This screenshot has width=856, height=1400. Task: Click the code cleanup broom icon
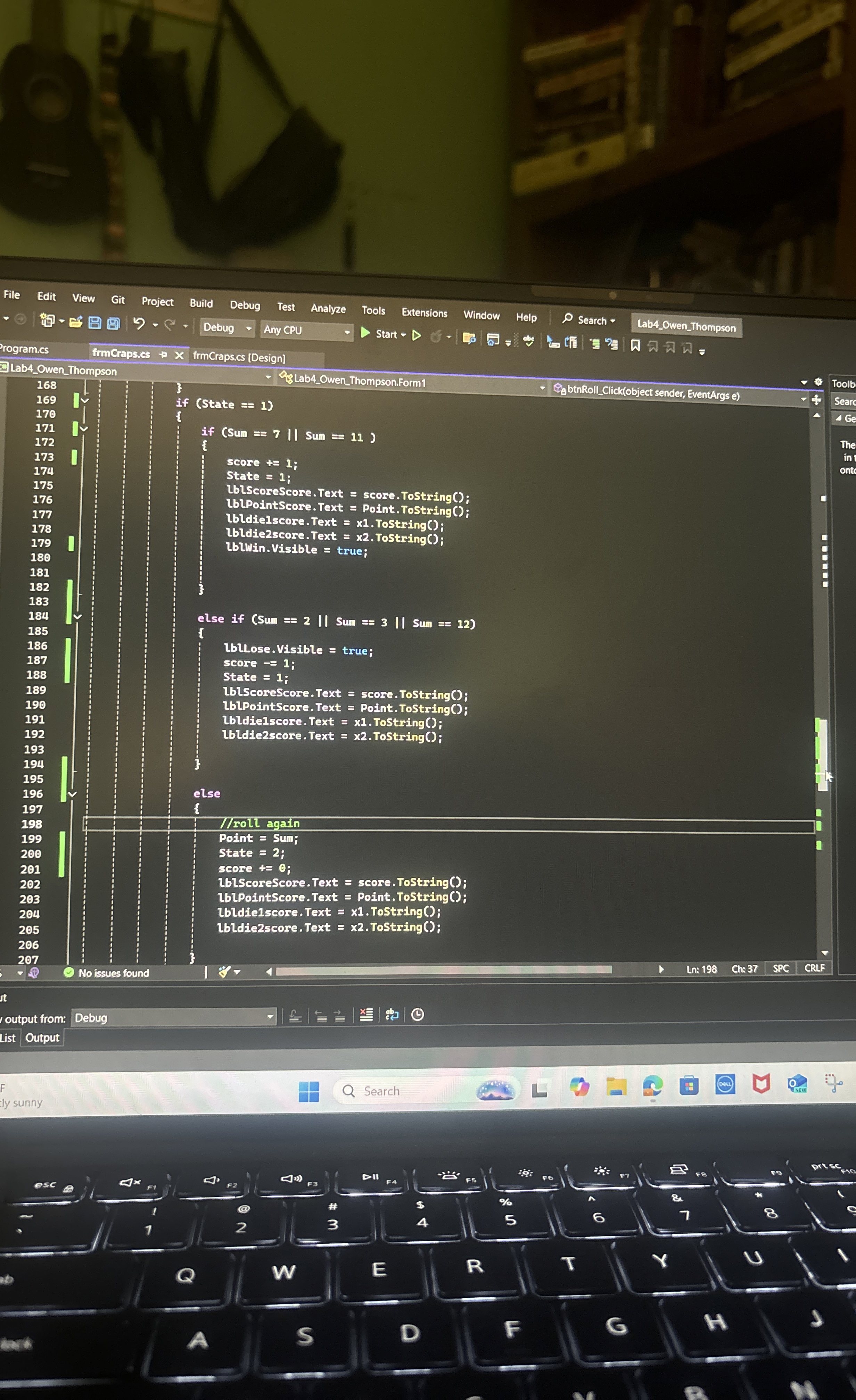pyautogui.click(x=224, y=972)
